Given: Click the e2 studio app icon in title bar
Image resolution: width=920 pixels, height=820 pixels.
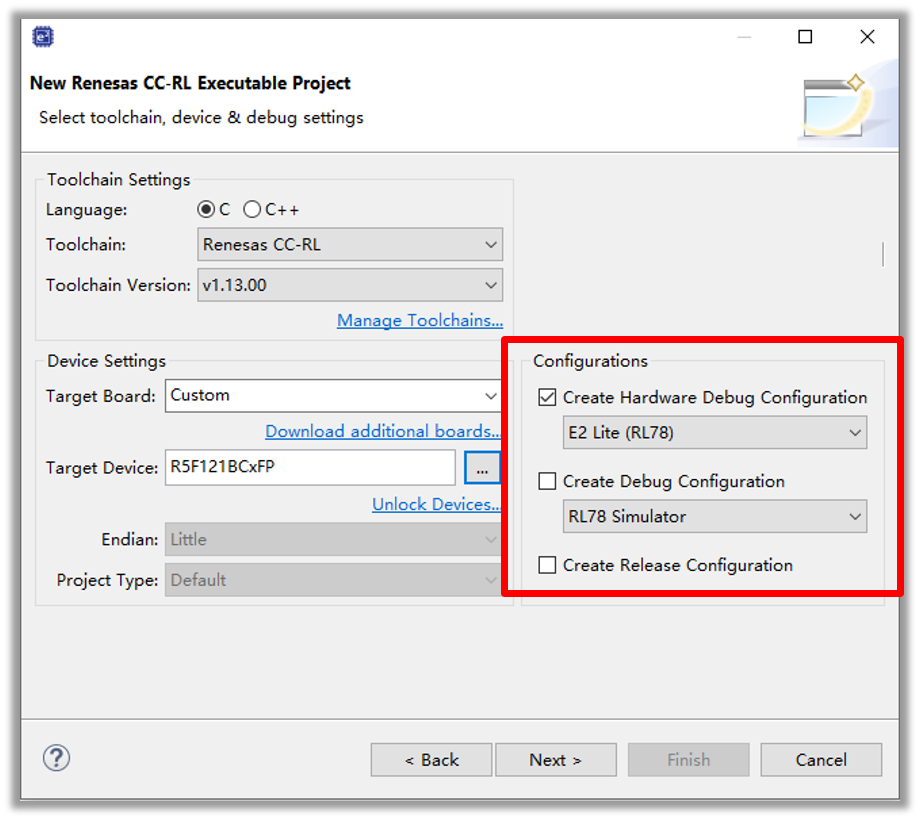Looking at the screenshot, I should click(43, 38).
